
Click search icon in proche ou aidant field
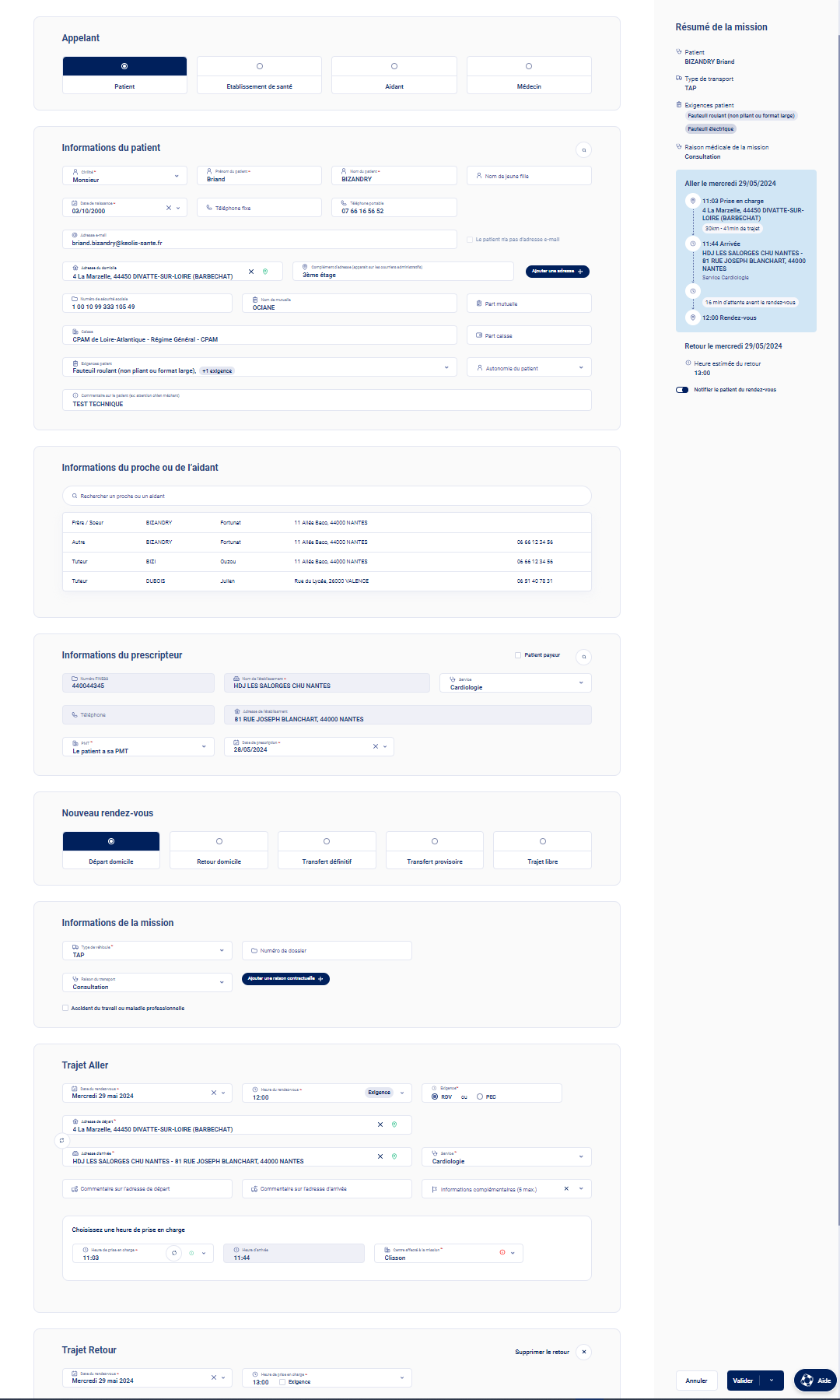[75, 496]
